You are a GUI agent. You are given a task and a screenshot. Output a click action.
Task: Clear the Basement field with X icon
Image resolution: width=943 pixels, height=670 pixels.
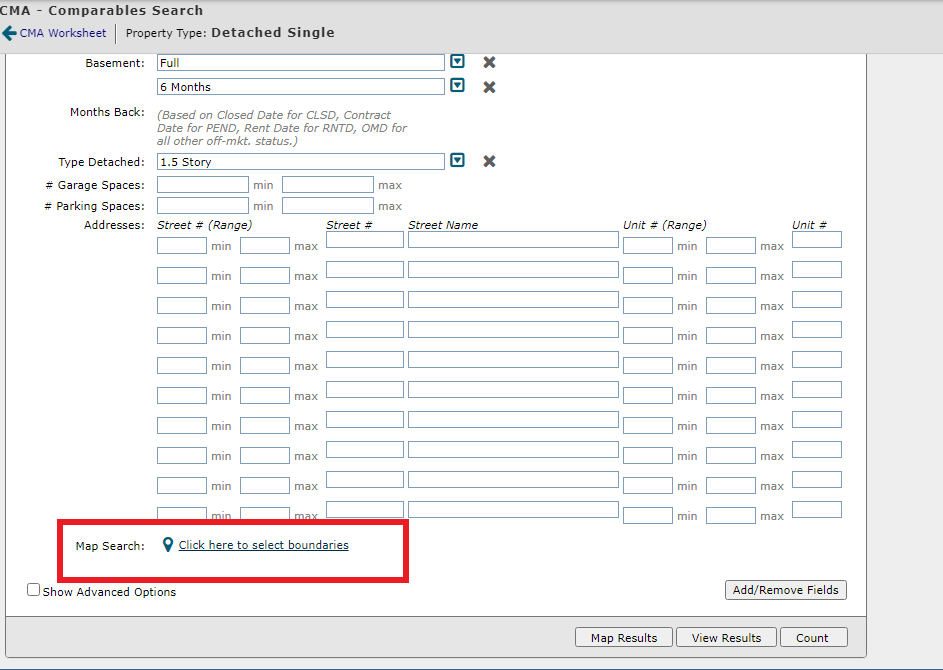coord(490,62)
